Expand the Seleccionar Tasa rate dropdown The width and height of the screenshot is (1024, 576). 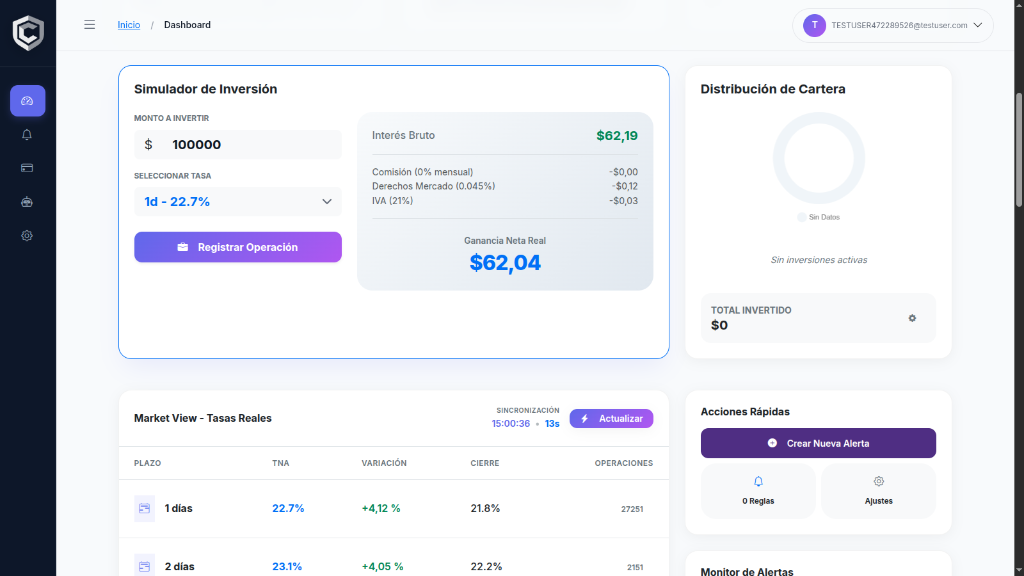tap(238, 202)
